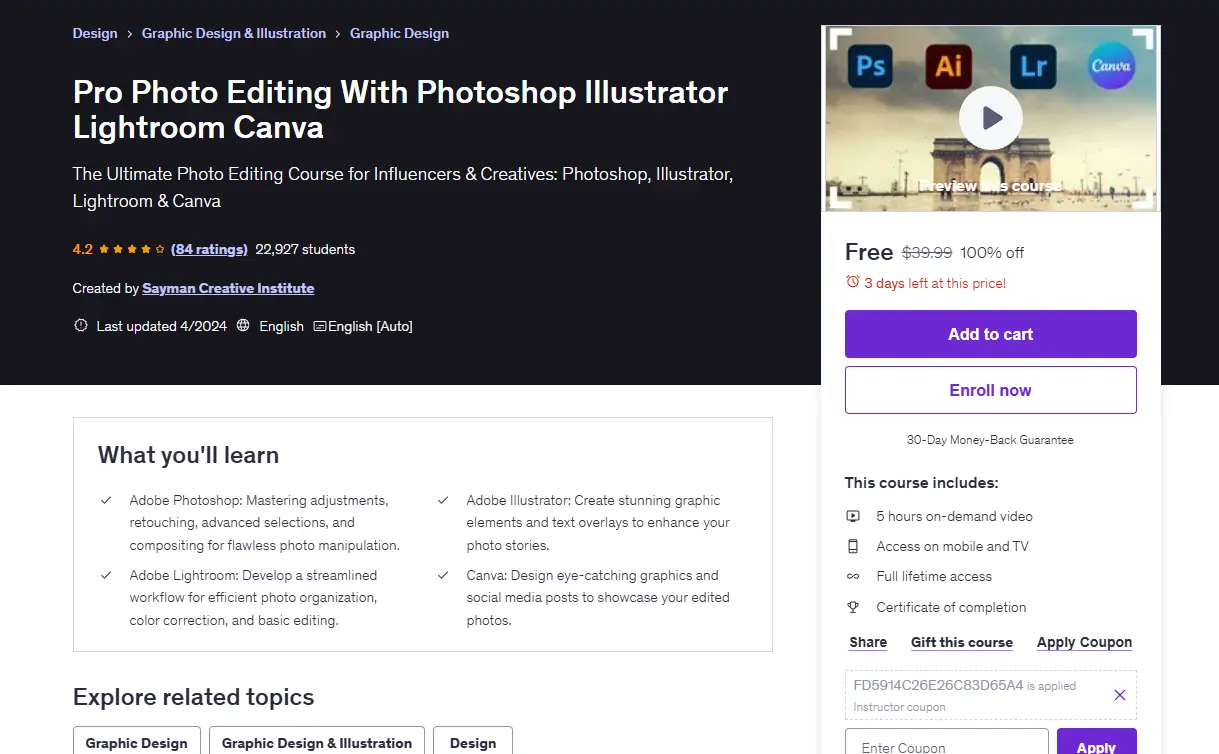
Task: Add the course to cart
Action: point(991,334)
